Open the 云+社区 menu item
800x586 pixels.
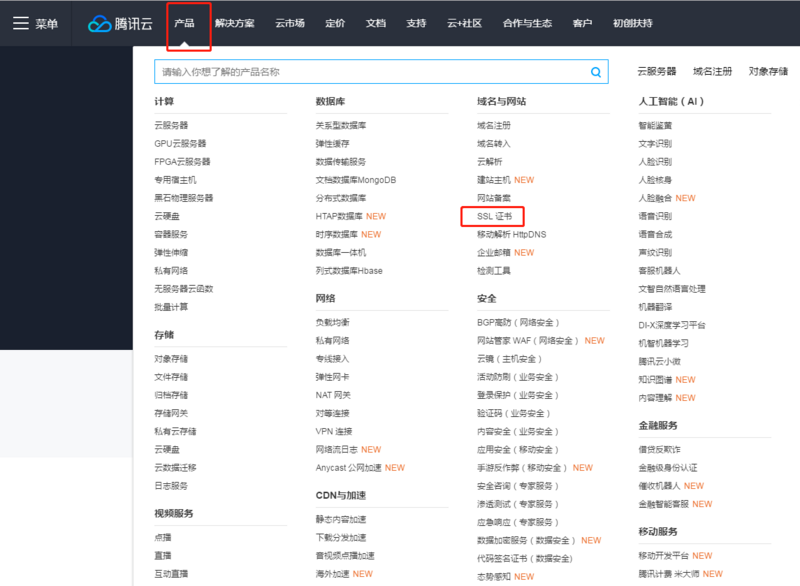click(x=464, y=23)
